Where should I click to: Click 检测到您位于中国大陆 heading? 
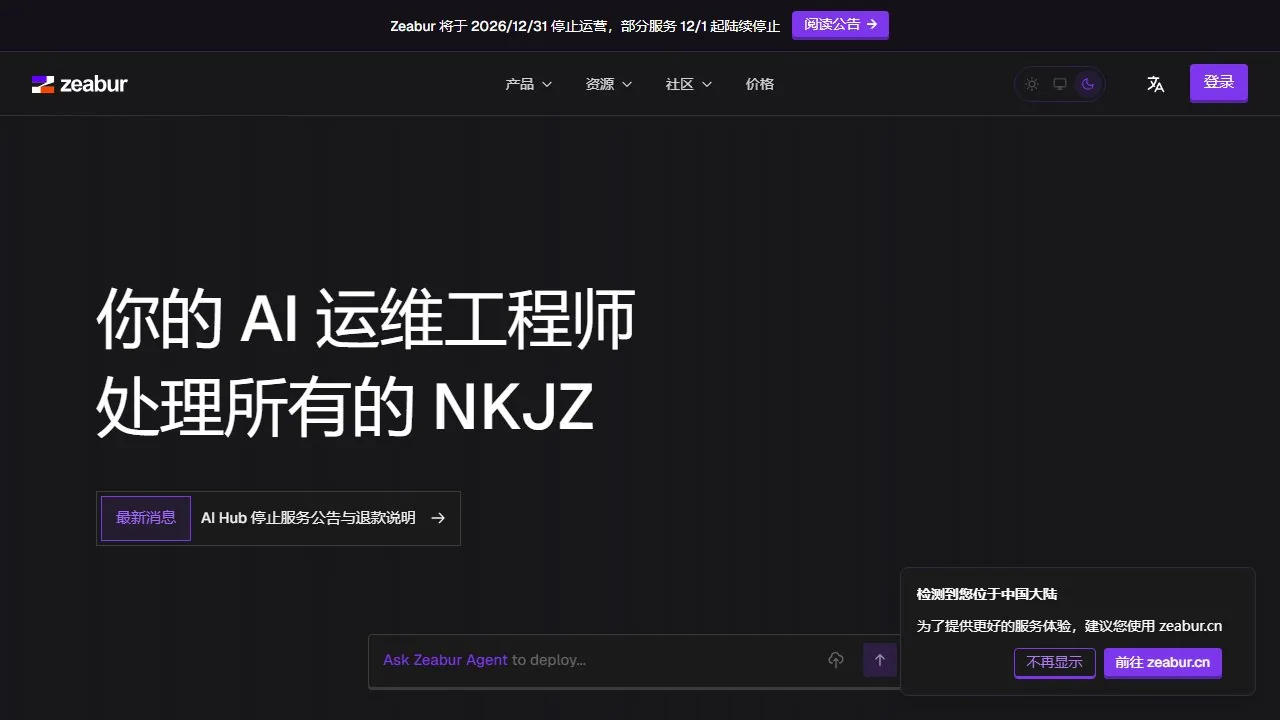click(987, 594)
